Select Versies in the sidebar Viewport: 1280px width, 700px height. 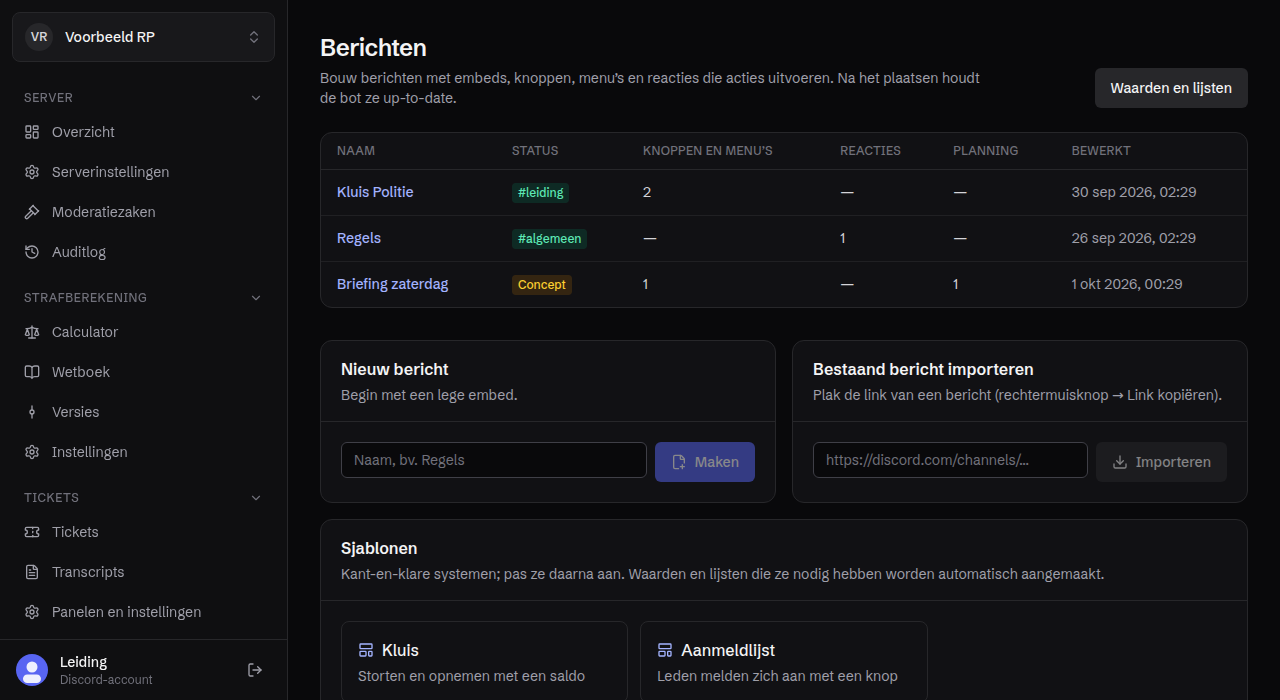(143, 412)
